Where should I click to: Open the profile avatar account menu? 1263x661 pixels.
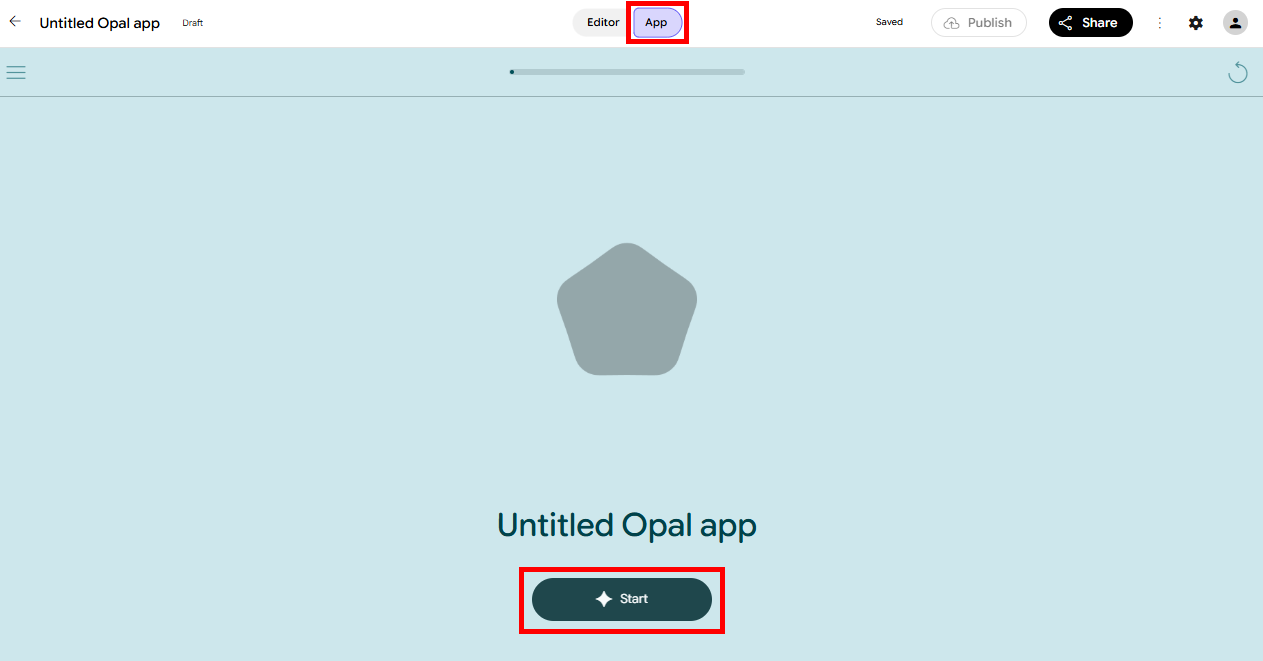click(1235, 23)
